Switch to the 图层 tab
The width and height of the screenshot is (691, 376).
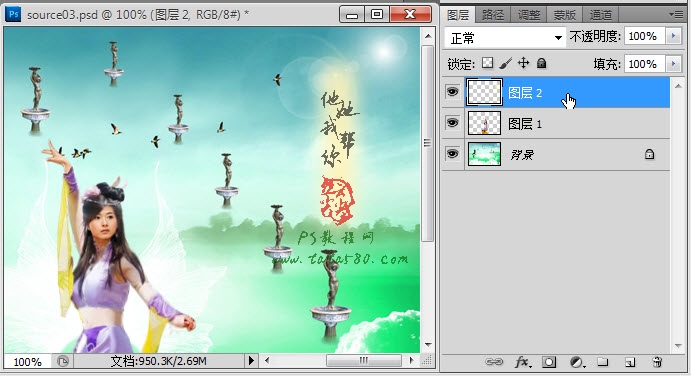[x=458, y=15]
